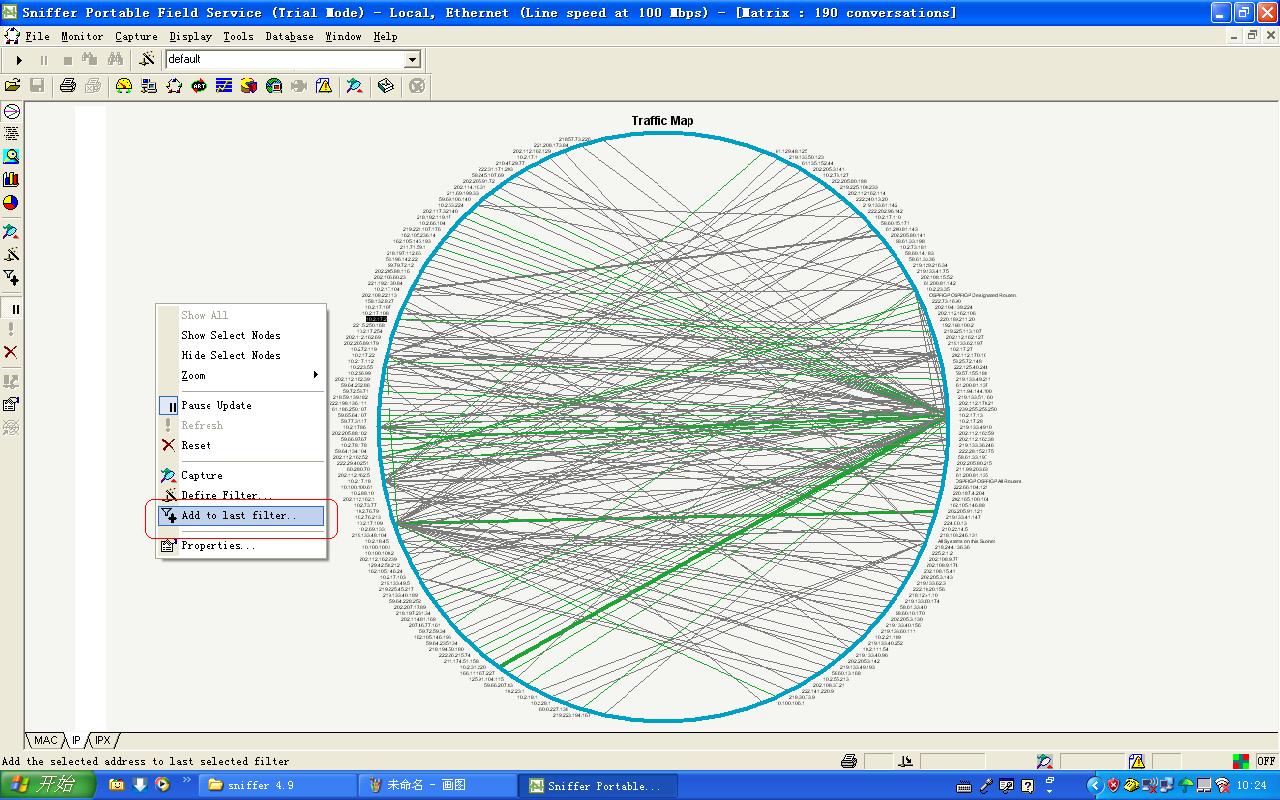This screenshot has height=800, width=1280.
Task: Click the Print icon in main toolbar
Action: pyautogui.click(x=68, y=86)
